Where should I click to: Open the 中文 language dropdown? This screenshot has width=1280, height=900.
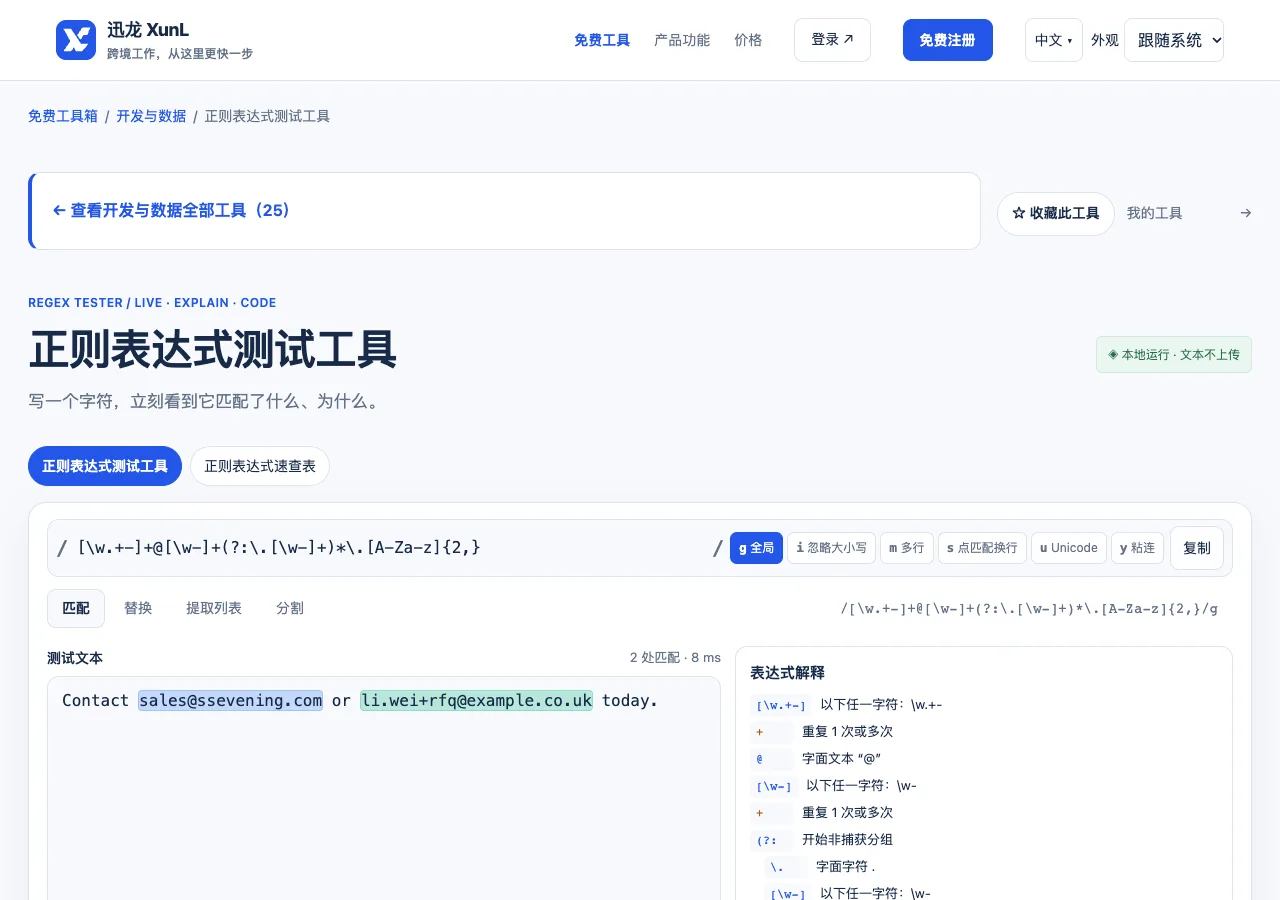coord(1054,40)
